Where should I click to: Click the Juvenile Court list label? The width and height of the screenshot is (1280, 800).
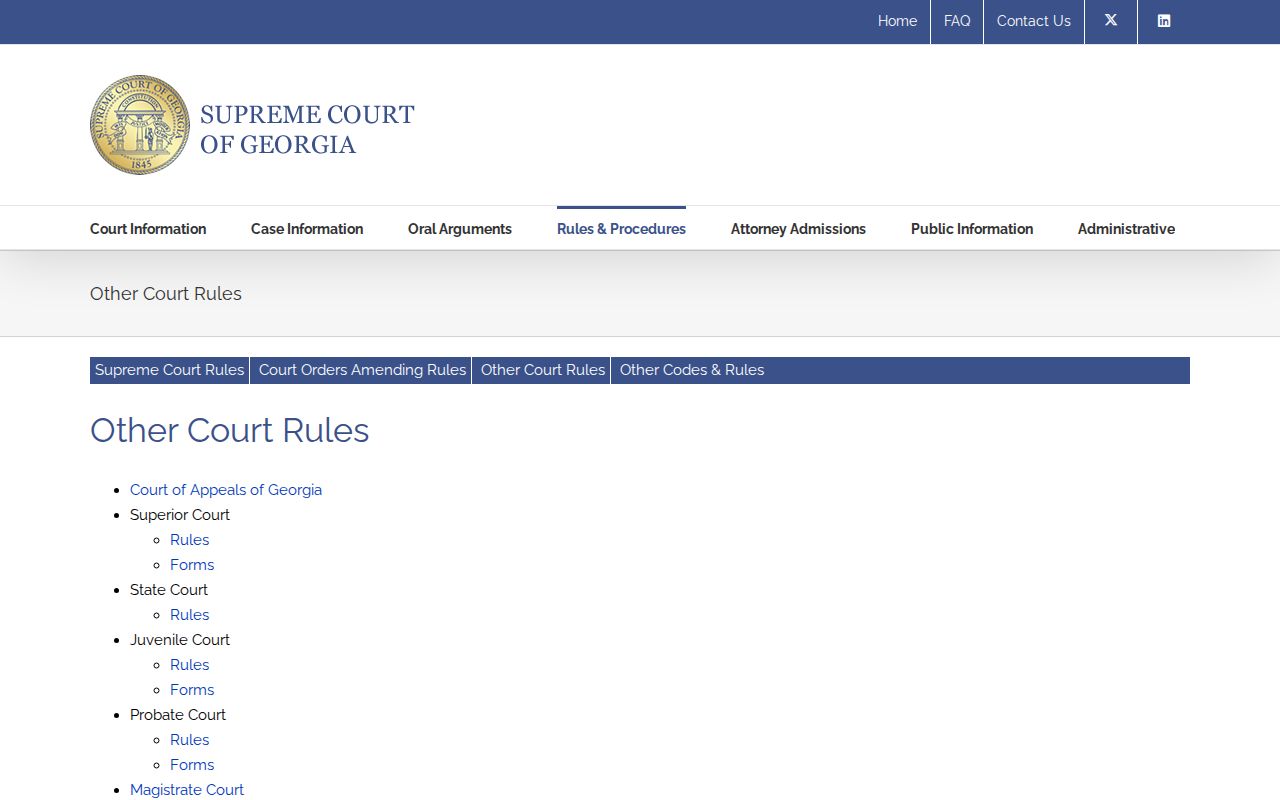coord(180,640)
